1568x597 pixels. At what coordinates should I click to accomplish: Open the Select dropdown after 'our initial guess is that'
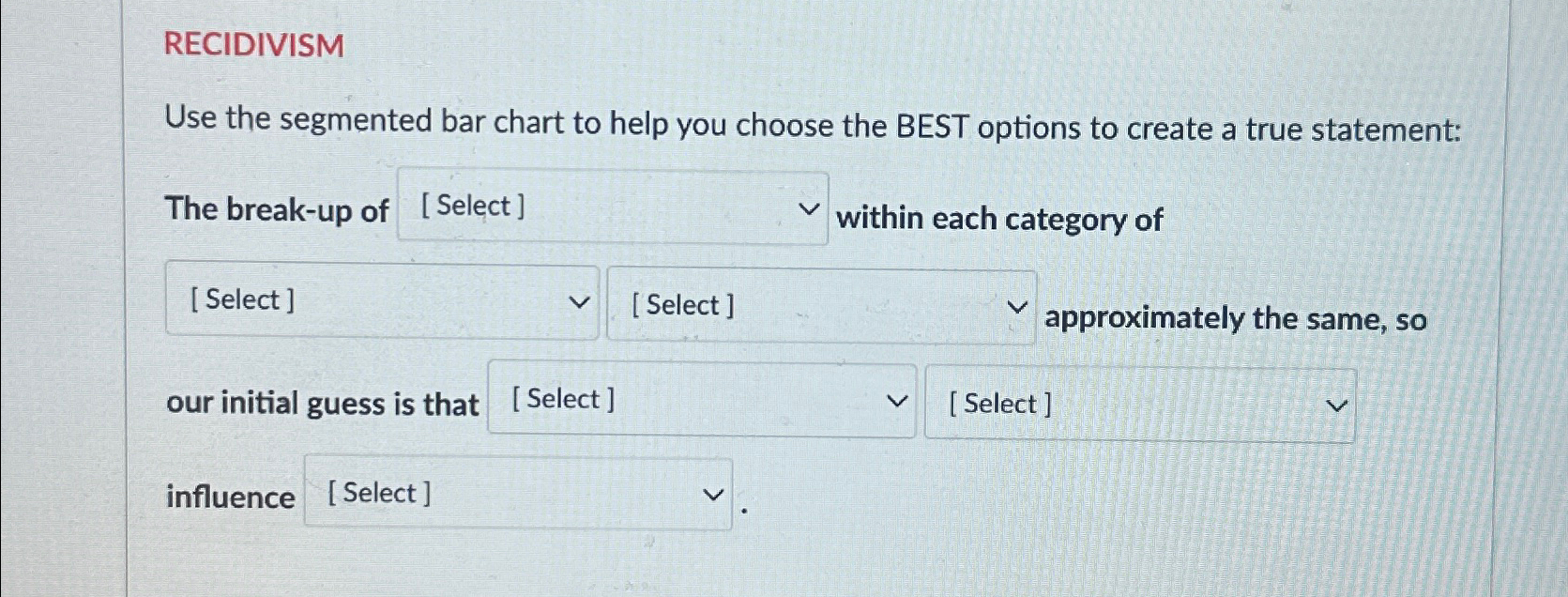699,402
